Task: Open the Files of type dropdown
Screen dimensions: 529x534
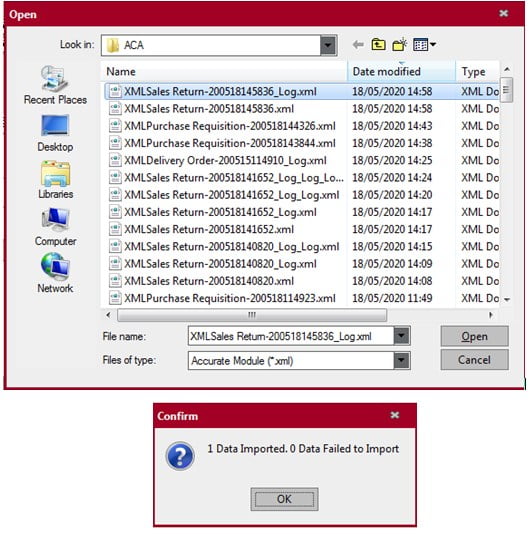Action: tap(401, 360)
